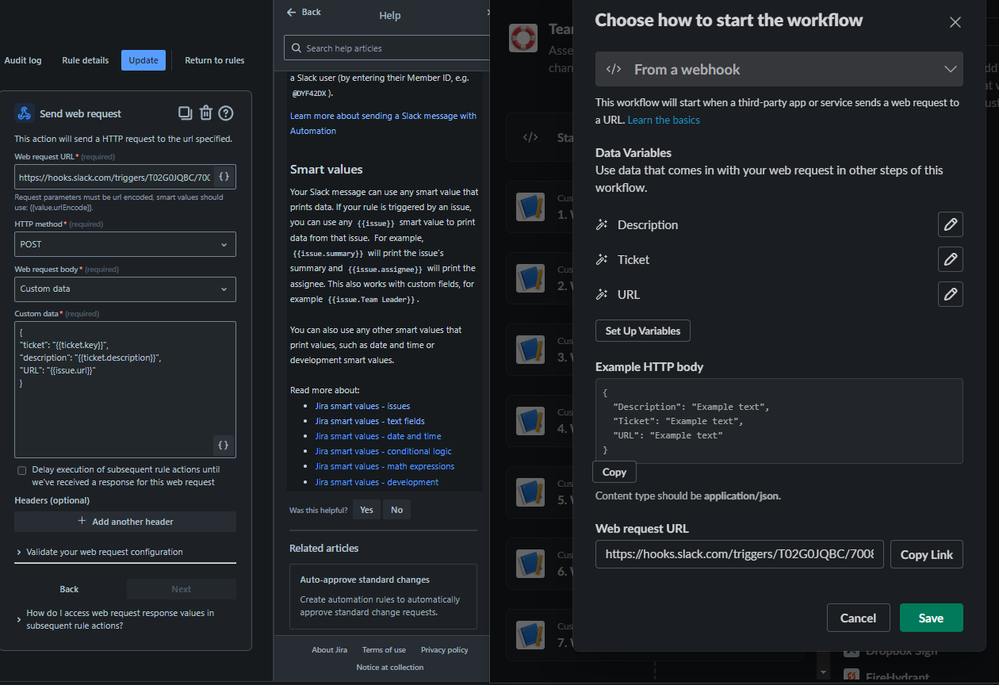Screen dimensions: 999x685
Task: Click the Update button
Action: click(x=143, y=60)
